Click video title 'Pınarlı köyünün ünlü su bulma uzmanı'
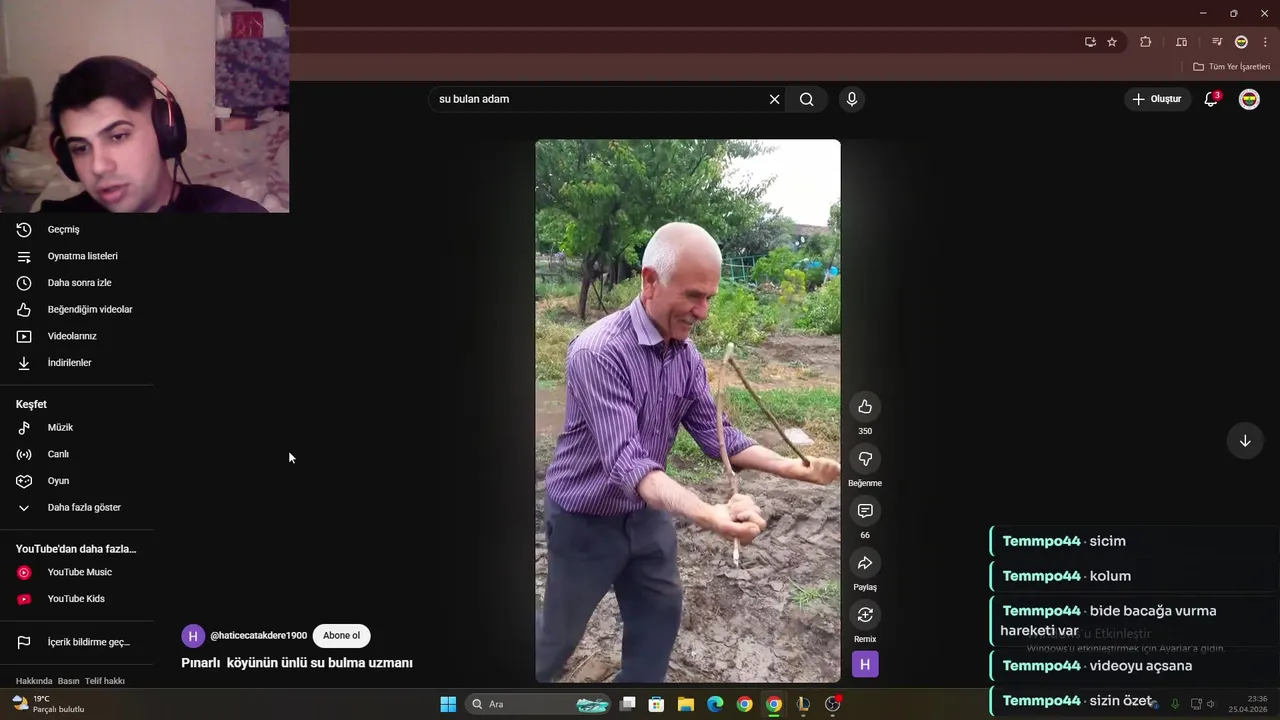This screenshot has height=720, width=1280. tap(297, 663)
